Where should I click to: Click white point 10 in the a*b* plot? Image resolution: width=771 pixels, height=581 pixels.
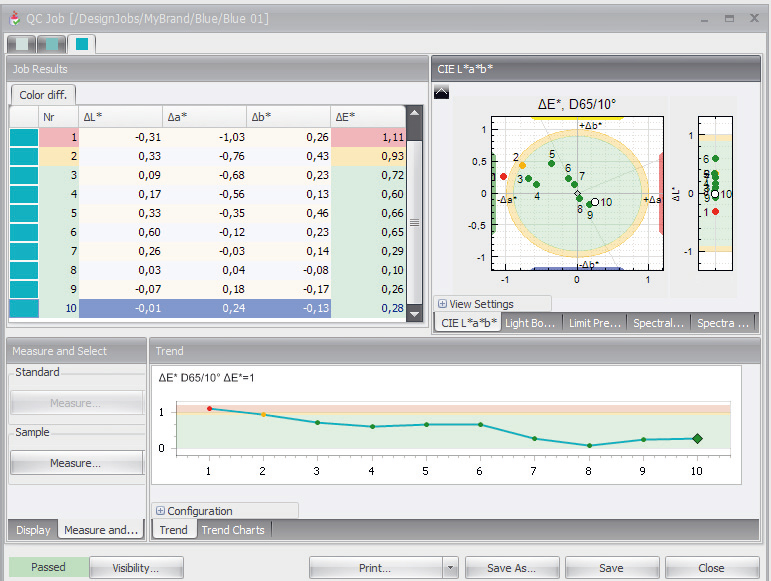[594, 202]
